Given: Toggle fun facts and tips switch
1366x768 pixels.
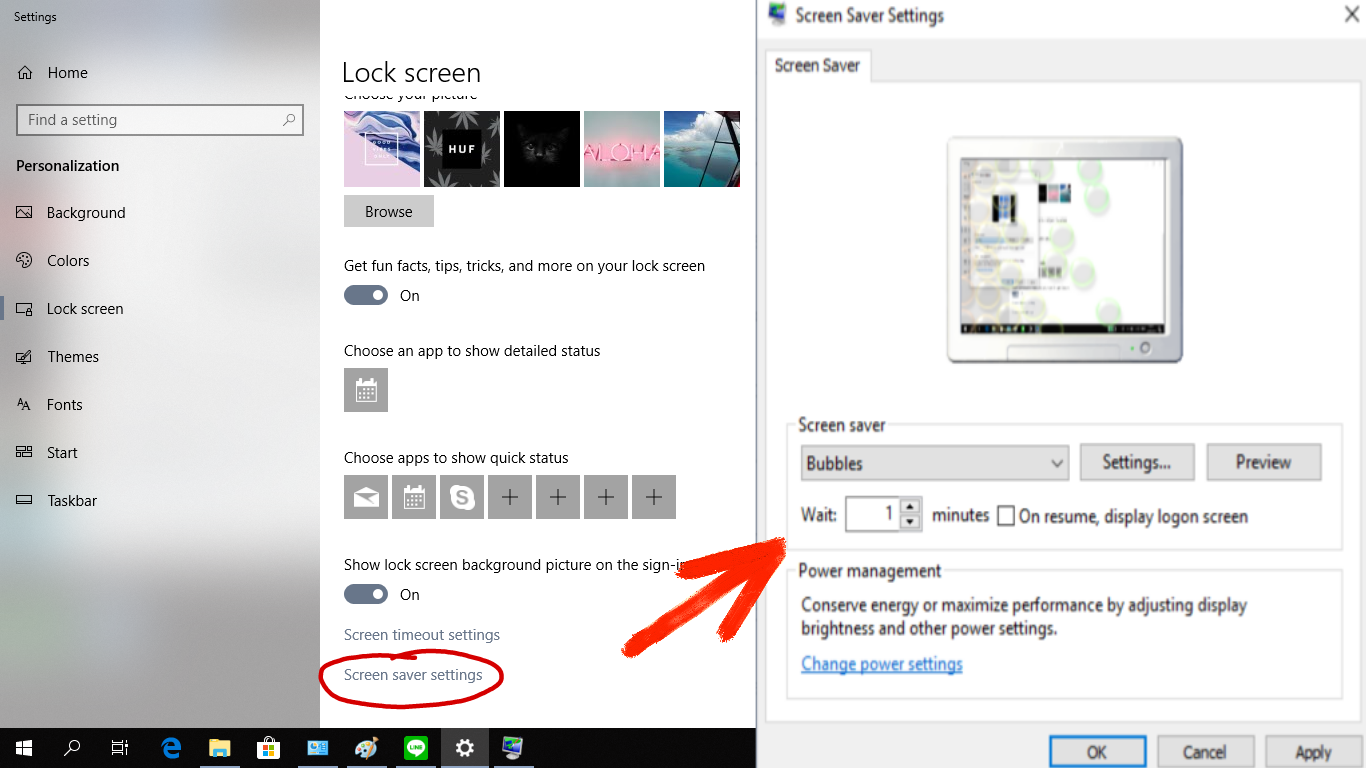Looking at the screenshot, I should [x=366, y=295].
